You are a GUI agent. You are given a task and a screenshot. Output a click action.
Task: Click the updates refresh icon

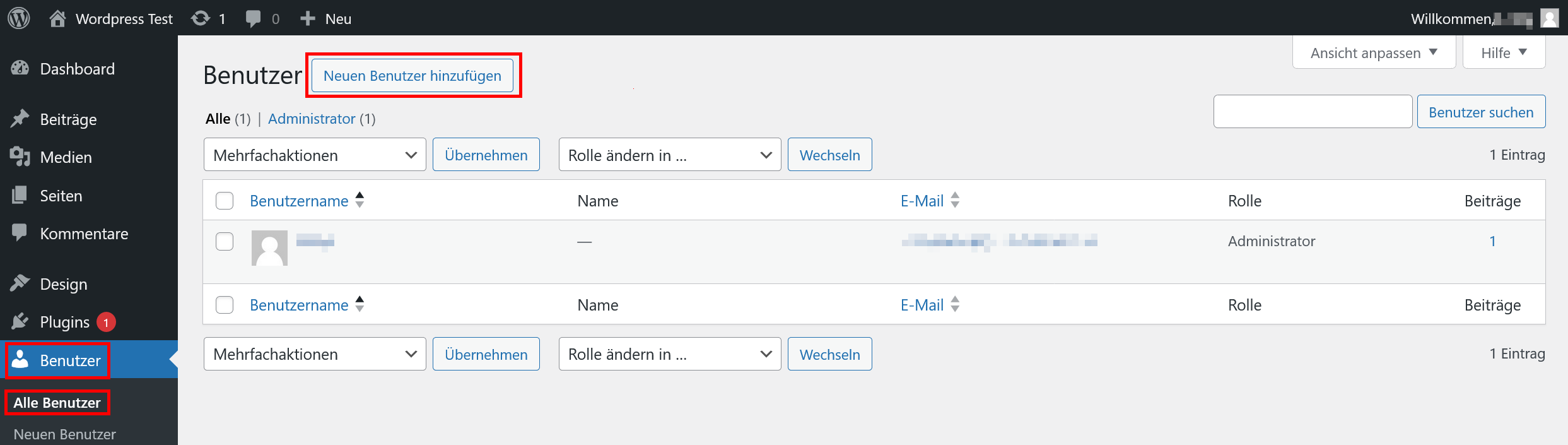tap(201, 18)
